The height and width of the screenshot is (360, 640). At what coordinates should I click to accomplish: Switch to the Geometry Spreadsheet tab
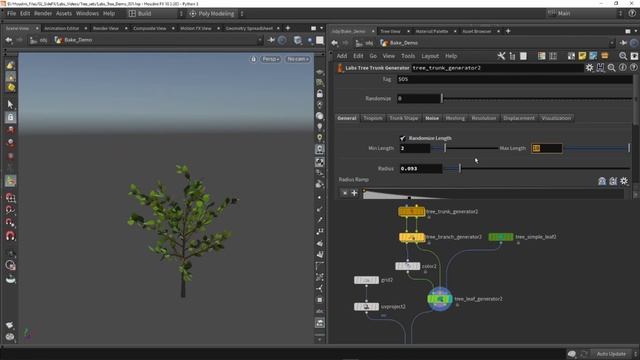point(249,28)
